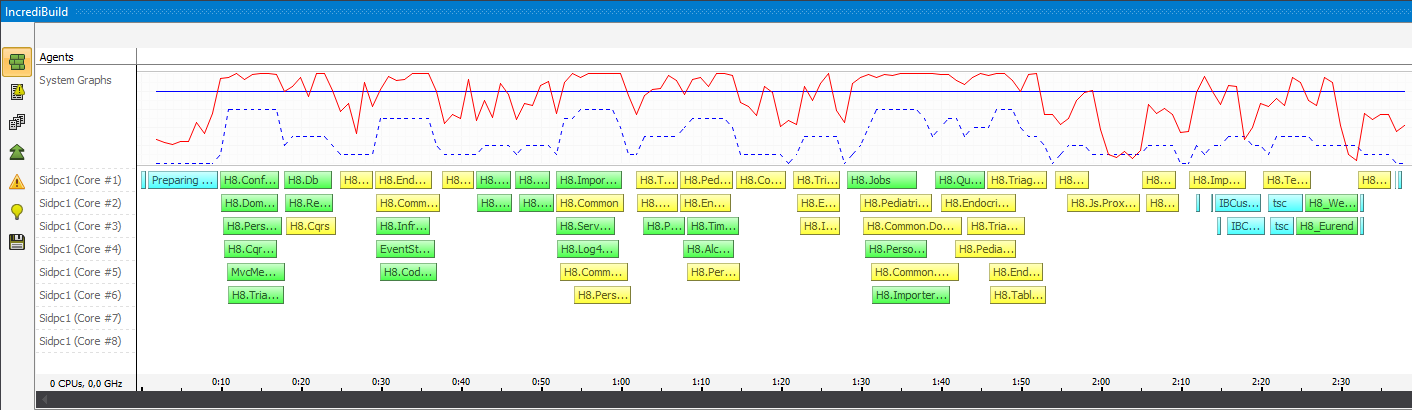This screenshot has width=1412, height=410.
Task: Select the H8_Eurend task block
Action: point(1328,226)
